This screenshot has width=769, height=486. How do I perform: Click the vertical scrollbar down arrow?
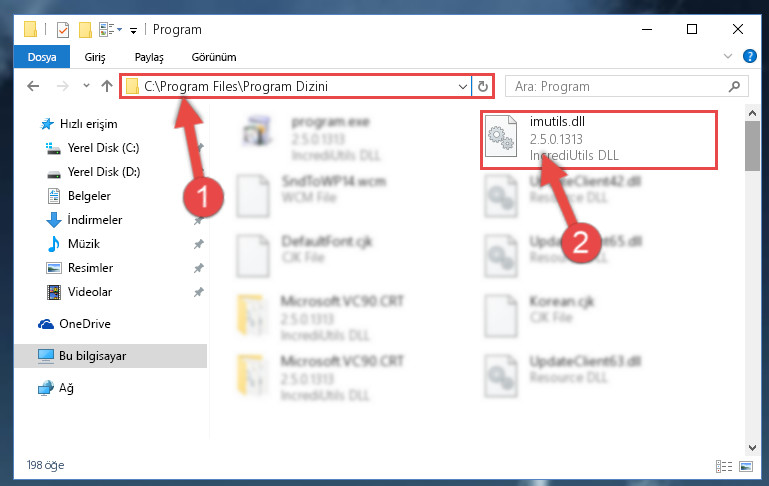click(x=752, y=447)
